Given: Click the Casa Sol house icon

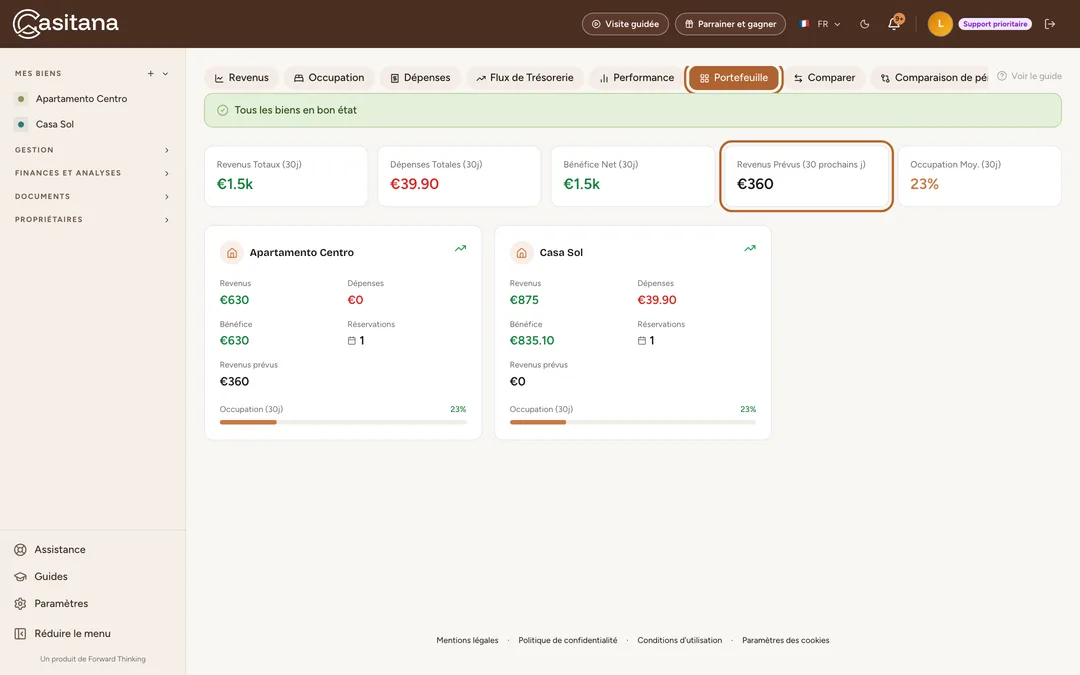Looking at the screenshot, I should (x=521, y=253).
